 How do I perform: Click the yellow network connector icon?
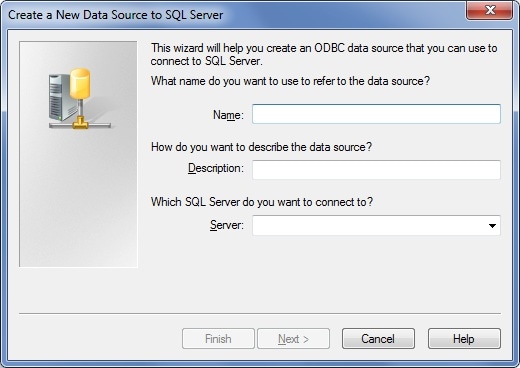(x=80, y=122)
